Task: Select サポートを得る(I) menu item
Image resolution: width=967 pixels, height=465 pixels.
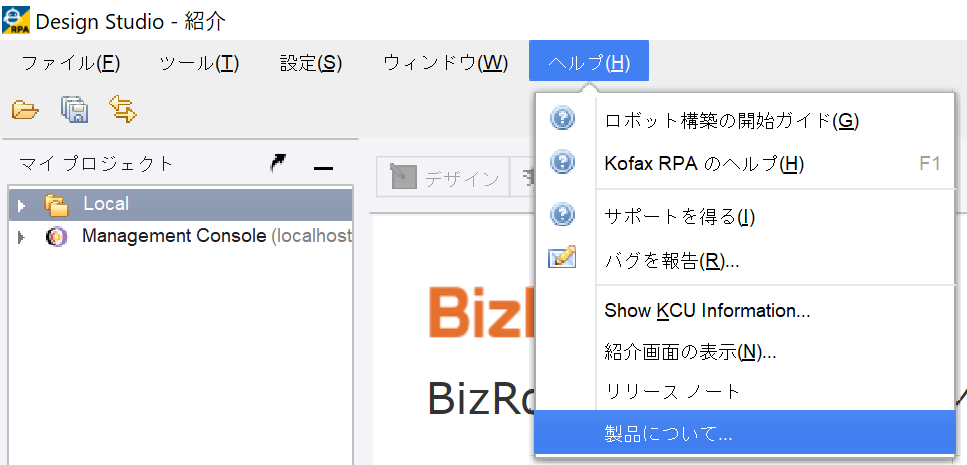Action: pyautogui.click(x=744, y=216)
